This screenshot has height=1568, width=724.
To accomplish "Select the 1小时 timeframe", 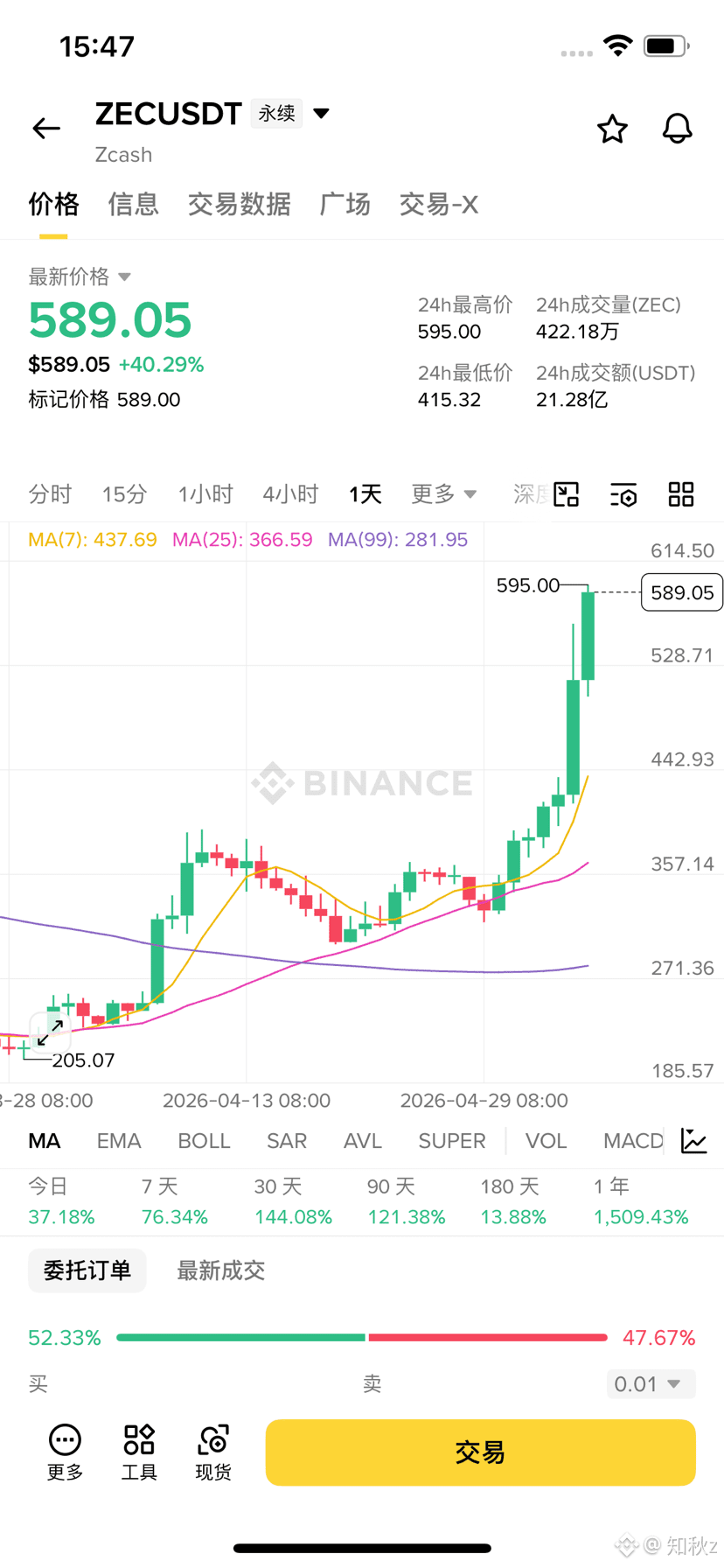I will 205,494.
